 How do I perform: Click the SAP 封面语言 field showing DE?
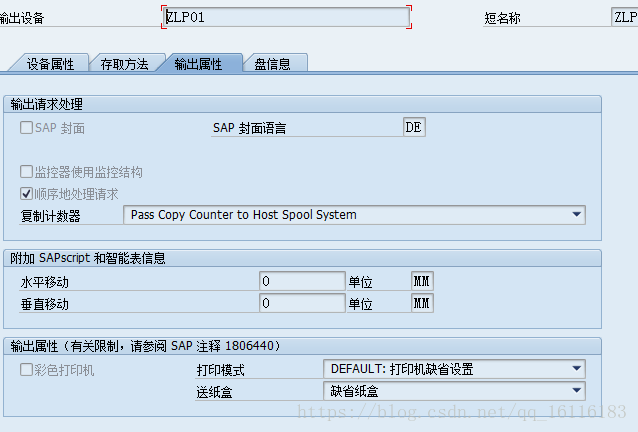[414, 127]
